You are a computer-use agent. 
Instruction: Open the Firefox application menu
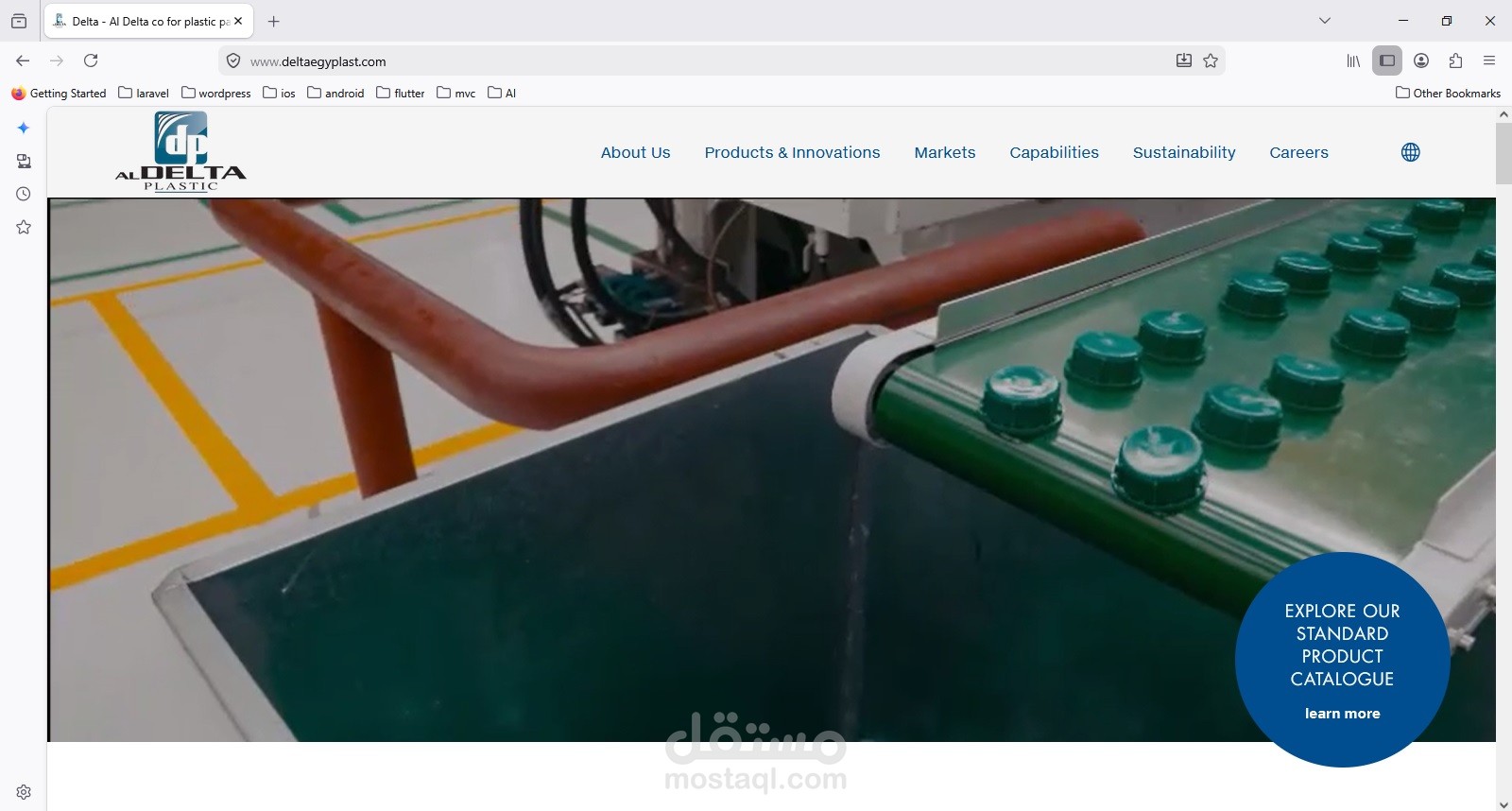coord(1489,60)
